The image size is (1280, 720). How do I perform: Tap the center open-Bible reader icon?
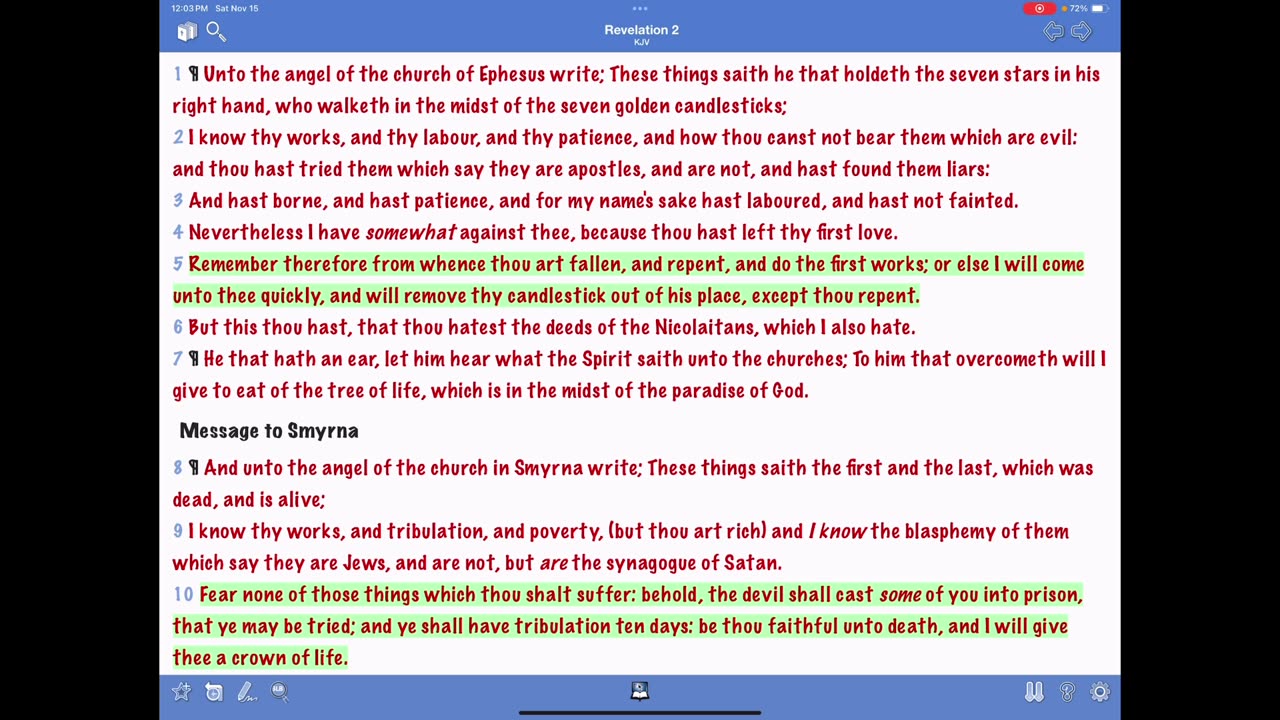tap(640, 691)
